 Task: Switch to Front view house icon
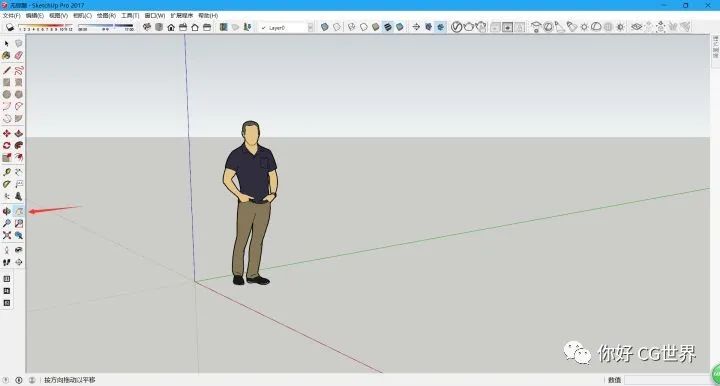171,27
